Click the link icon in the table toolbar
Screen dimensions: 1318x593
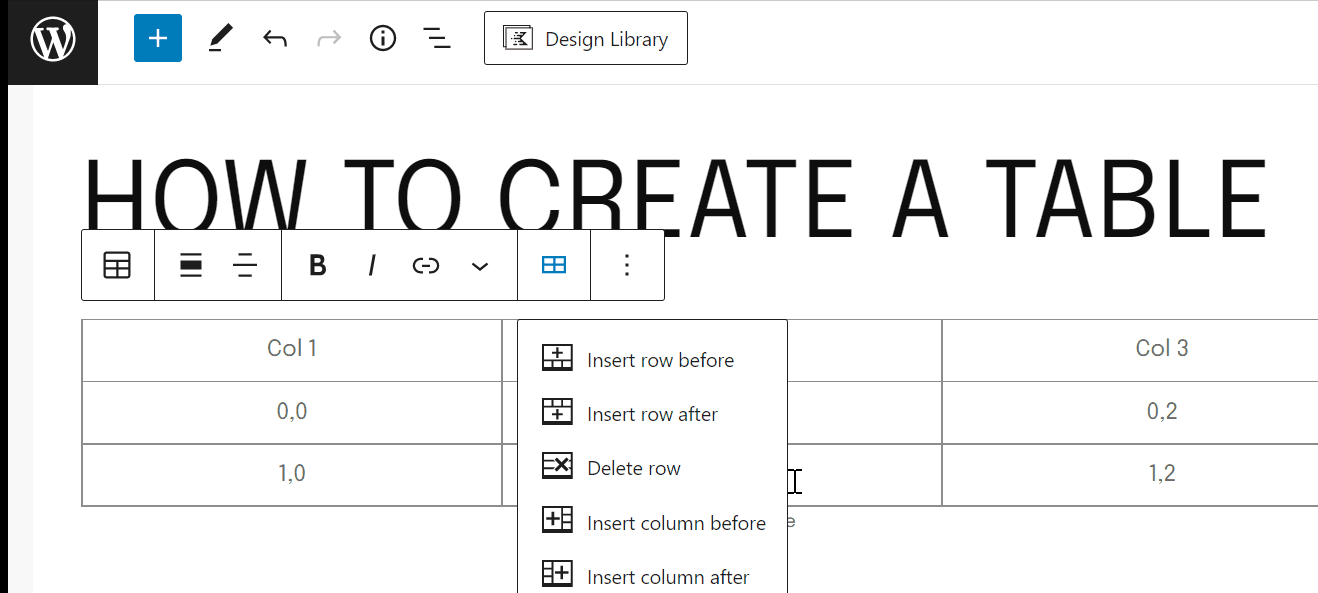click(x=426, y=265)
